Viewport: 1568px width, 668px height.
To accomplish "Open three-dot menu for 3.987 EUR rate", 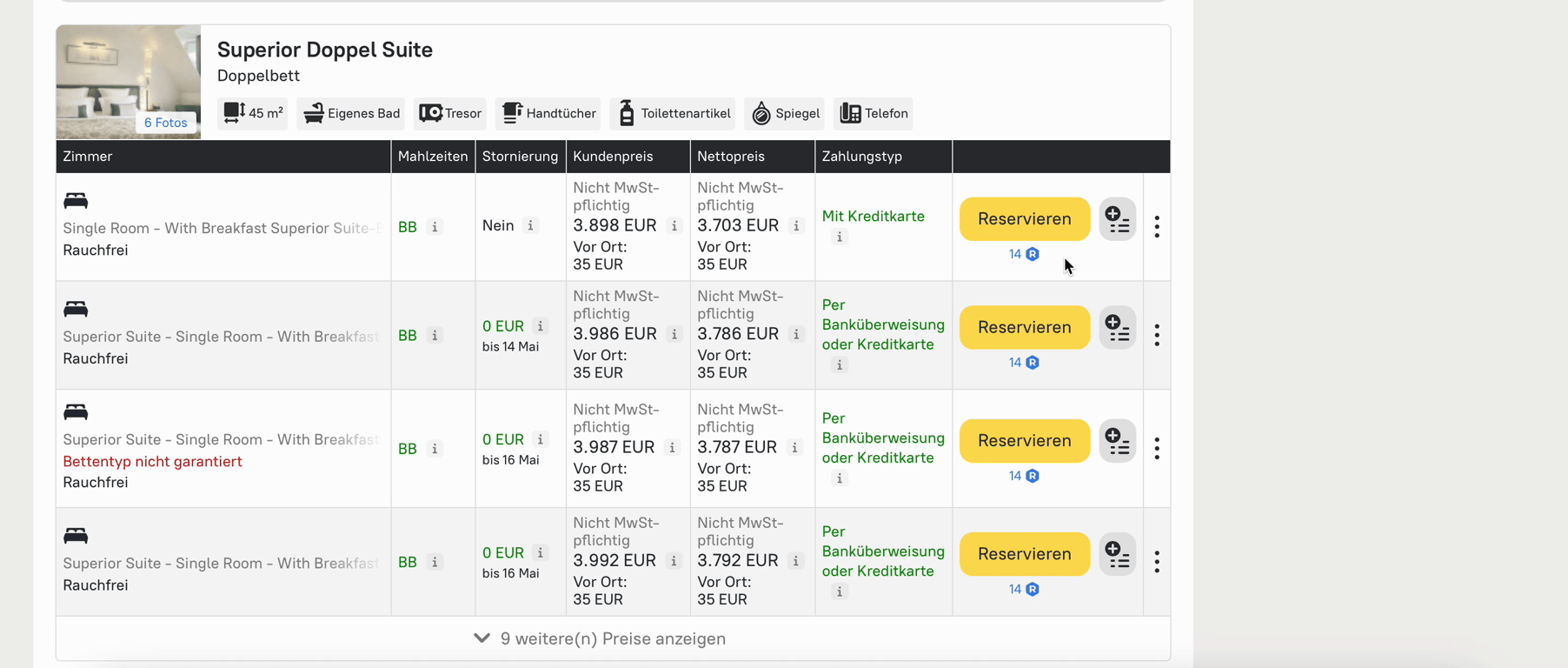I will [1157, 449].
